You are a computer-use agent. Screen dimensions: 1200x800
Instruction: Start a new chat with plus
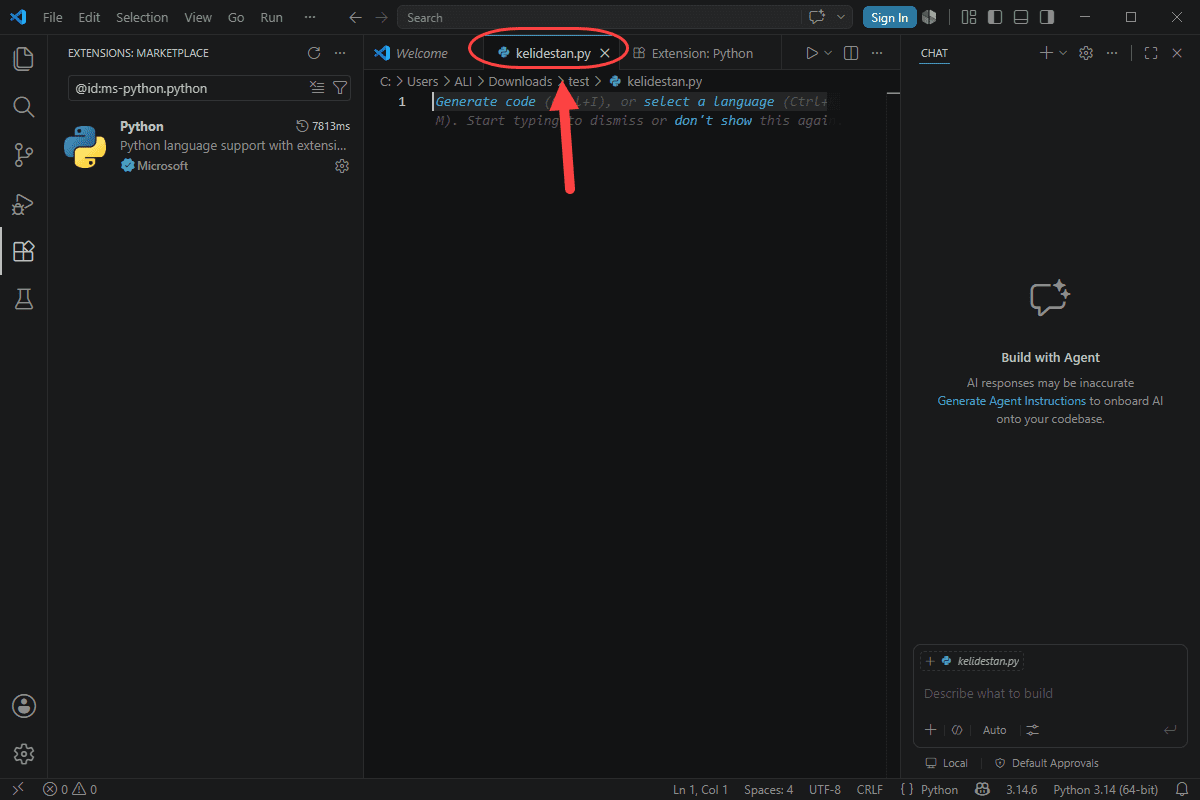point(1046,53)
